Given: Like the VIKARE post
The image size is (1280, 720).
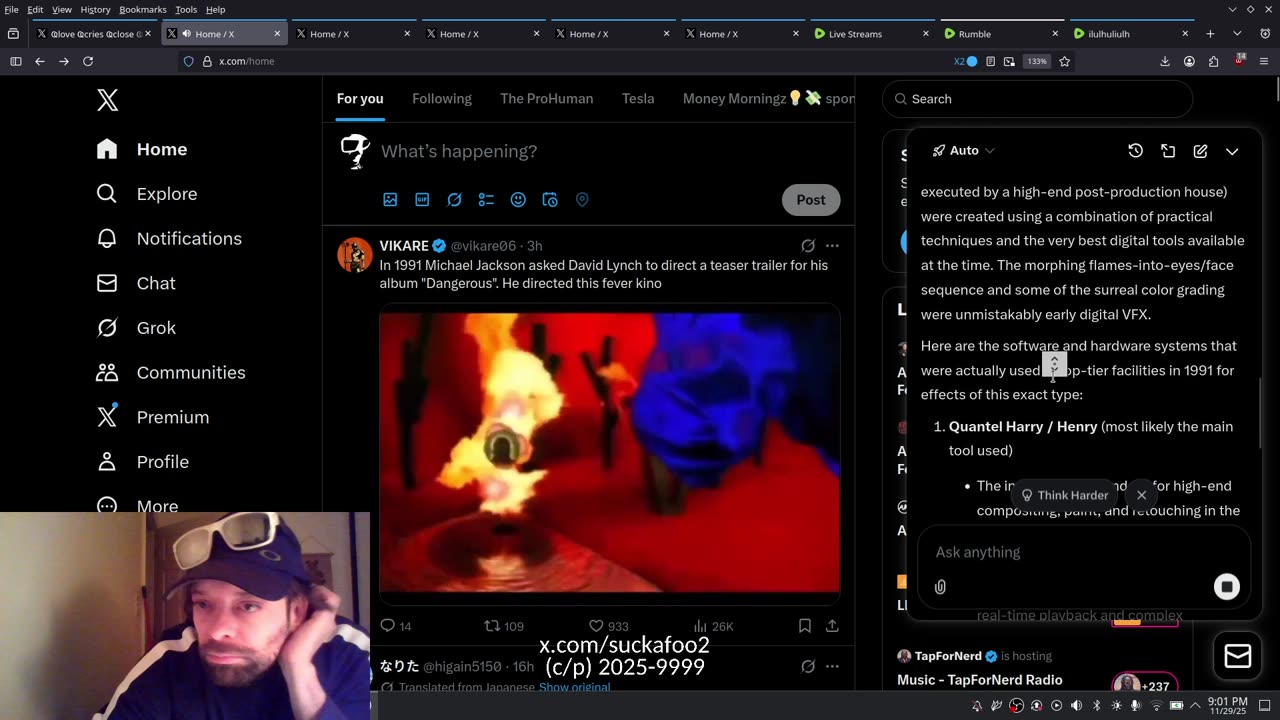Looking at the screenshot, I should pos(608,626).
